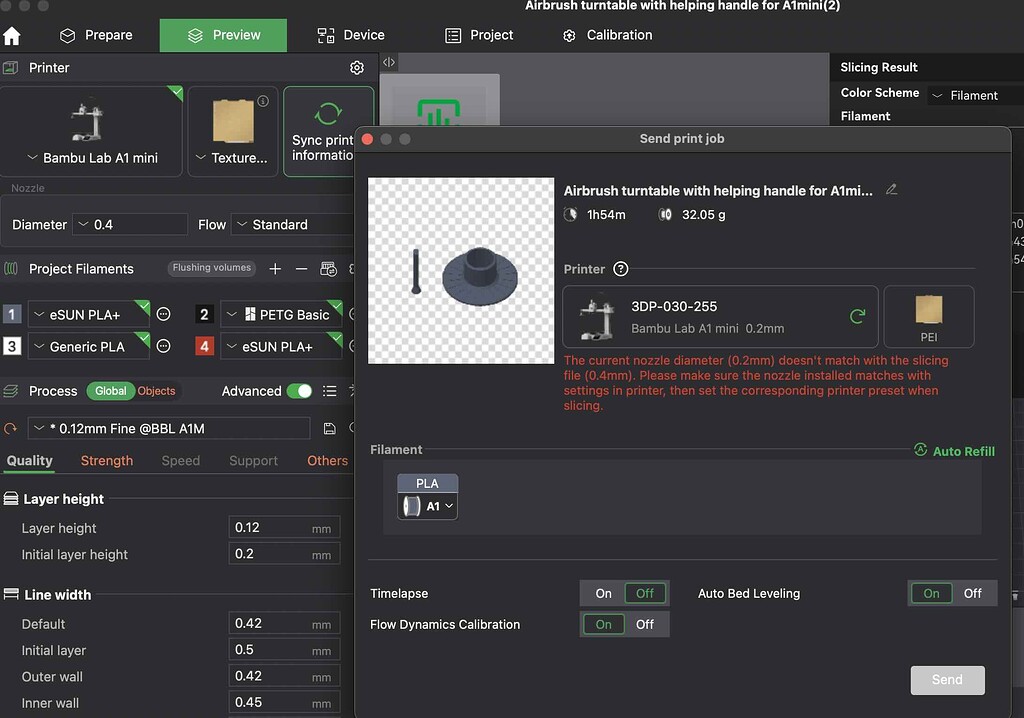Open the A1 filament slot mapping dropdown

coord(428,506)
